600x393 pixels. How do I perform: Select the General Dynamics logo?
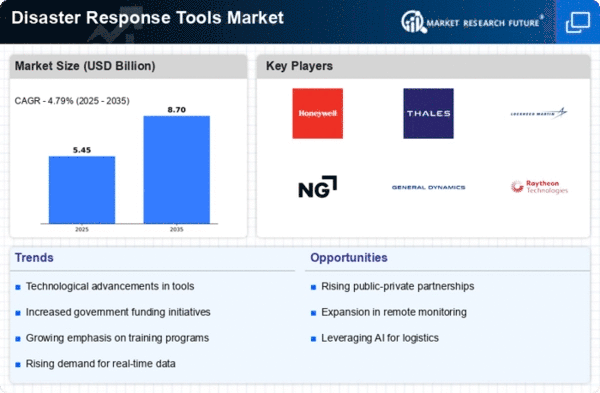pos(428,187)
